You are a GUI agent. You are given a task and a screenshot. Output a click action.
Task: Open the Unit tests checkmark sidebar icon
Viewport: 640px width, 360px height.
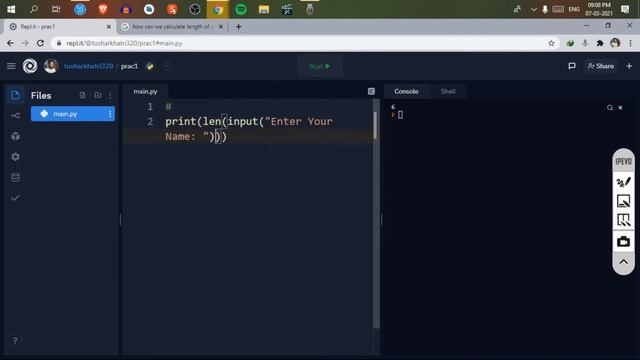tap(16, 198)
